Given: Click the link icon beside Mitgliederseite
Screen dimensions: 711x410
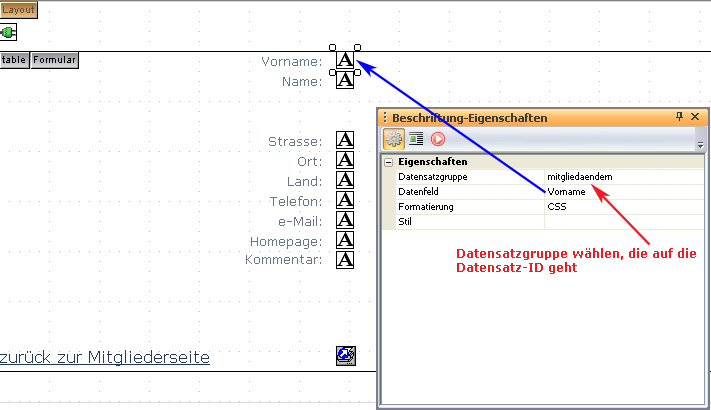Looking at the screenshot, I should click(x=346, y=356).
